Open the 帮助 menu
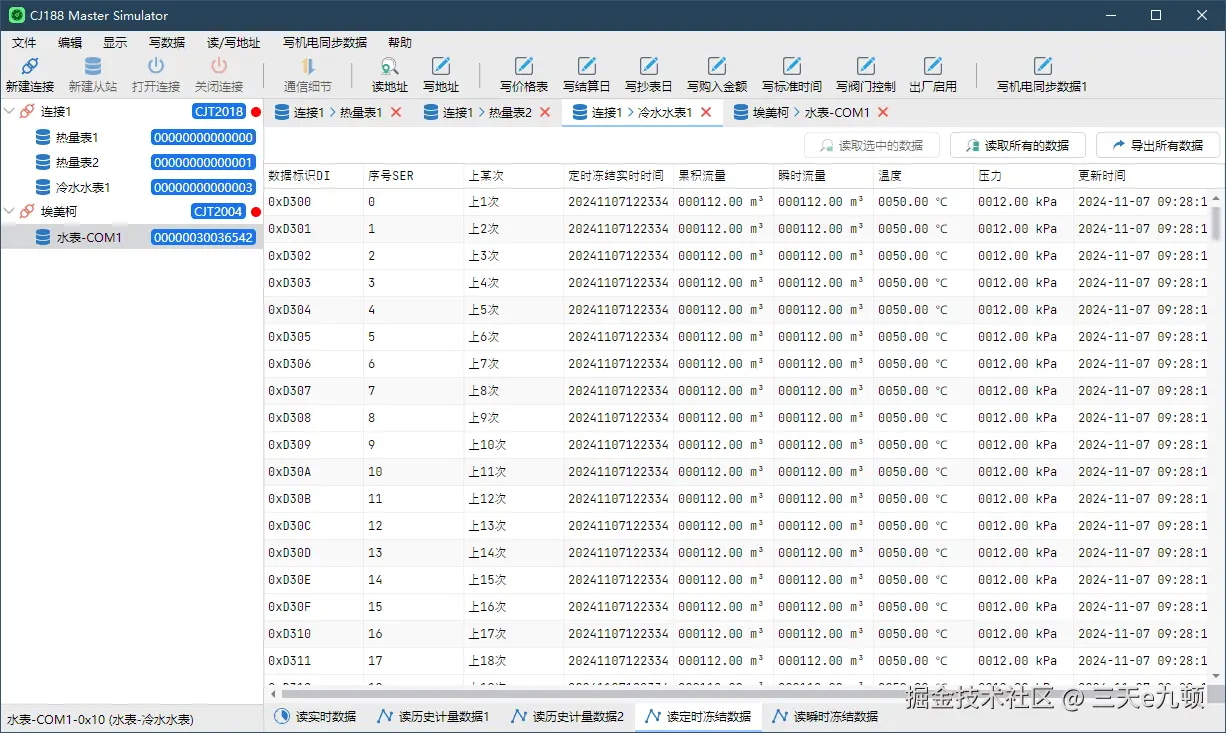Image resolution: width=1226 pixels, height=733 pixels. tap(399, 43)
